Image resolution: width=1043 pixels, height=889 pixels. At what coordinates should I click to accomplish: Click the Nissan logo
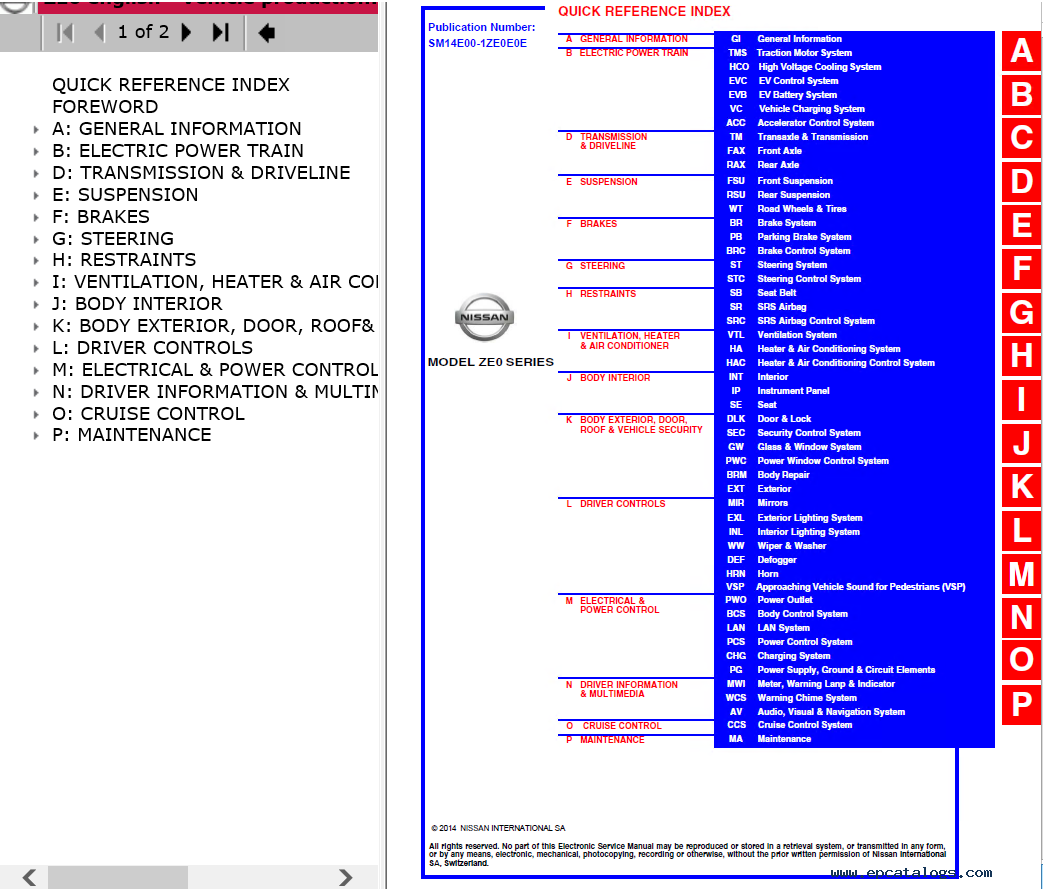(484, 317)
